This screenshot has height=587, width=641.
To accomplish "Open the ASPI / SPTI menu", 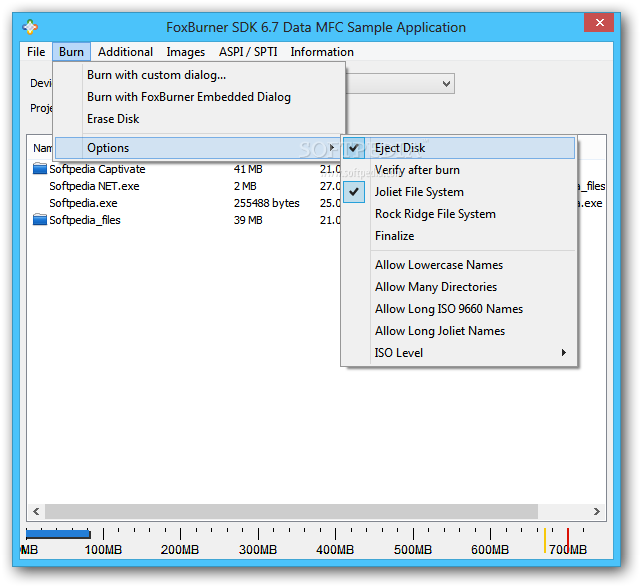I will tap(248, 52).
